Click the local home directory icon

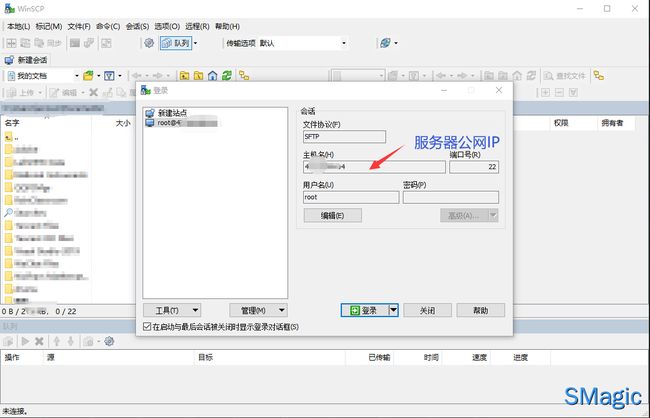coord(213,75)
